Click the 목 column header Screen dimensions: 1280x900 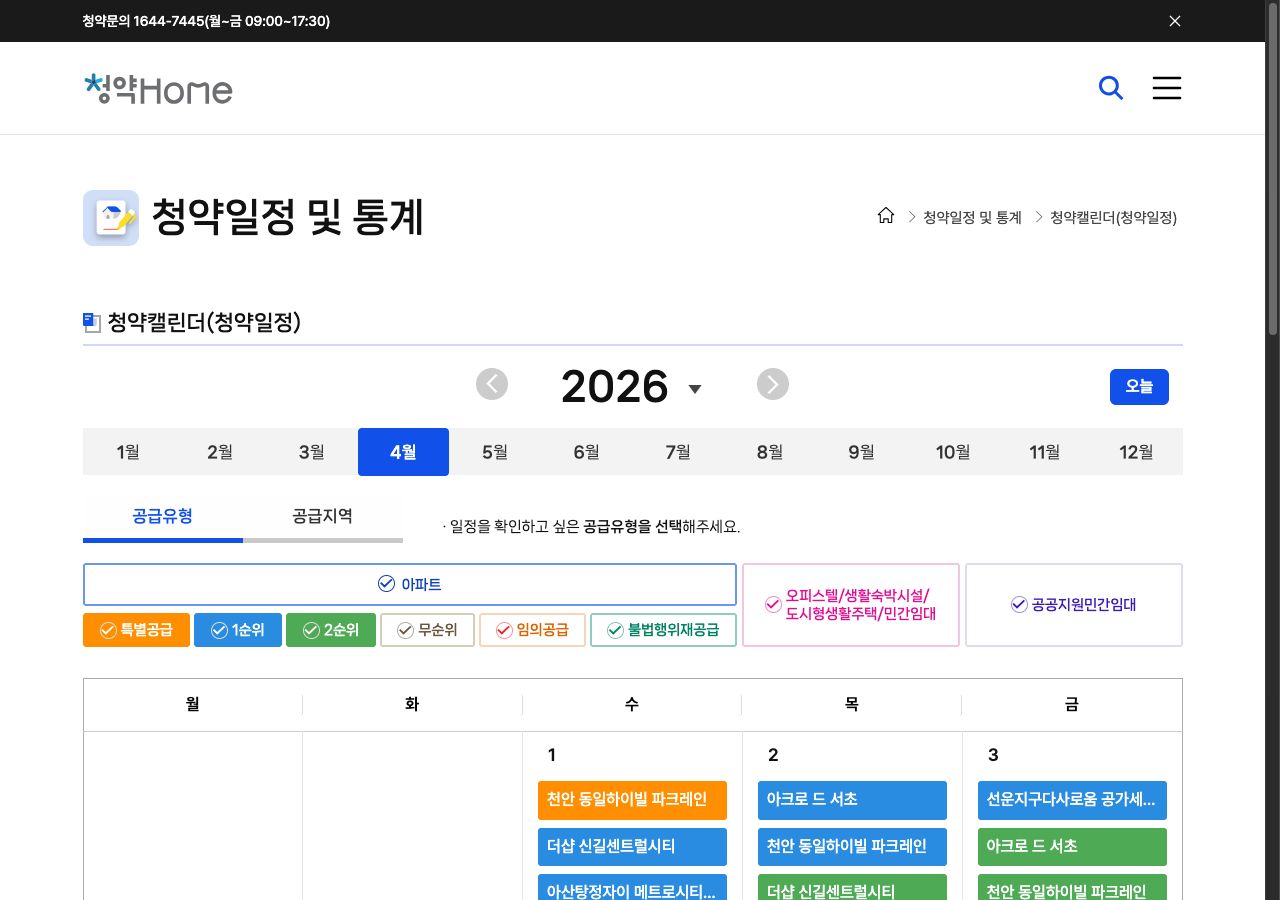click(852, 705)
